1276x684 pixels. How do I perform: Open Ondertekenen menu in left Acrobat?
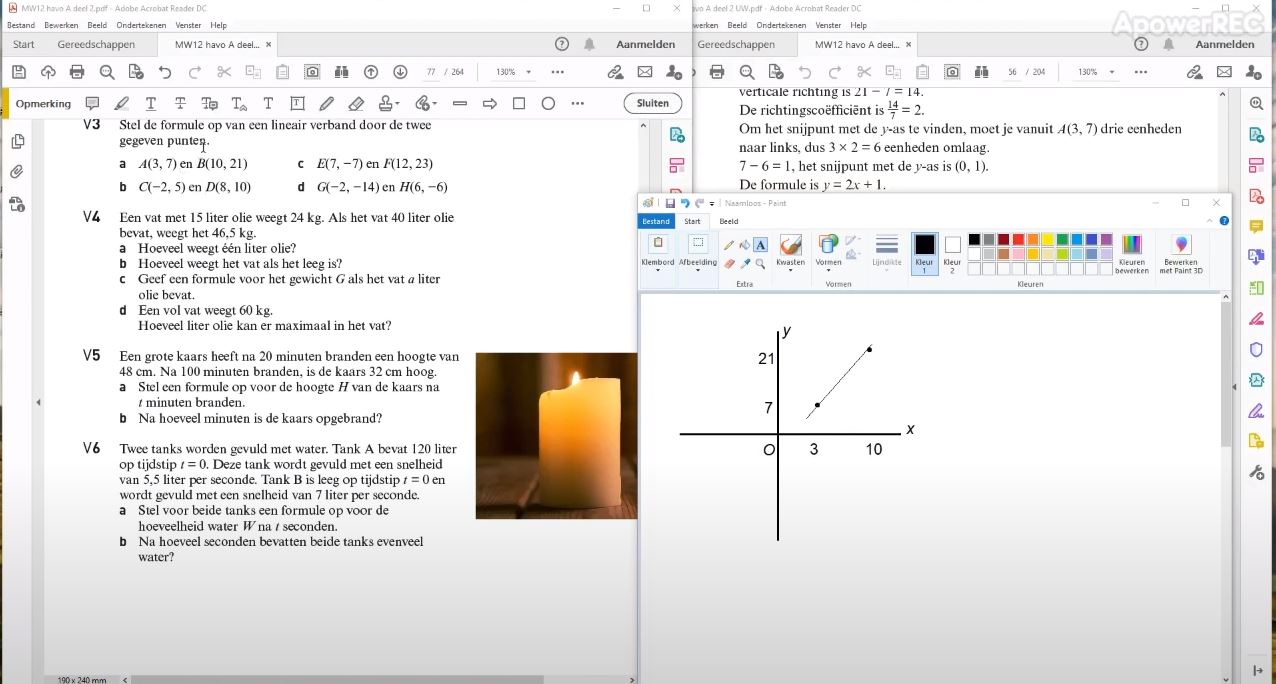(141, 25)
